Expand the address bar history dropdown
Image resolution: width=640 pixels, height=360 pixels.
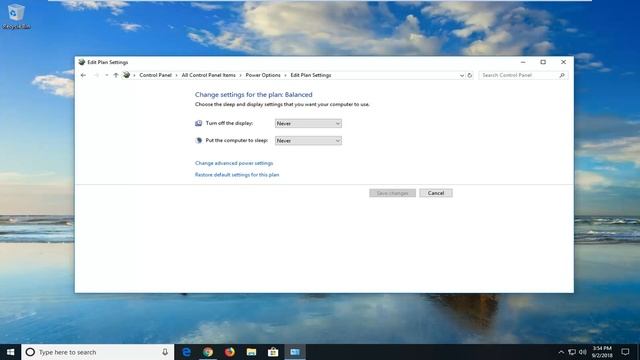pyautogui.click(x=462, y=76)
